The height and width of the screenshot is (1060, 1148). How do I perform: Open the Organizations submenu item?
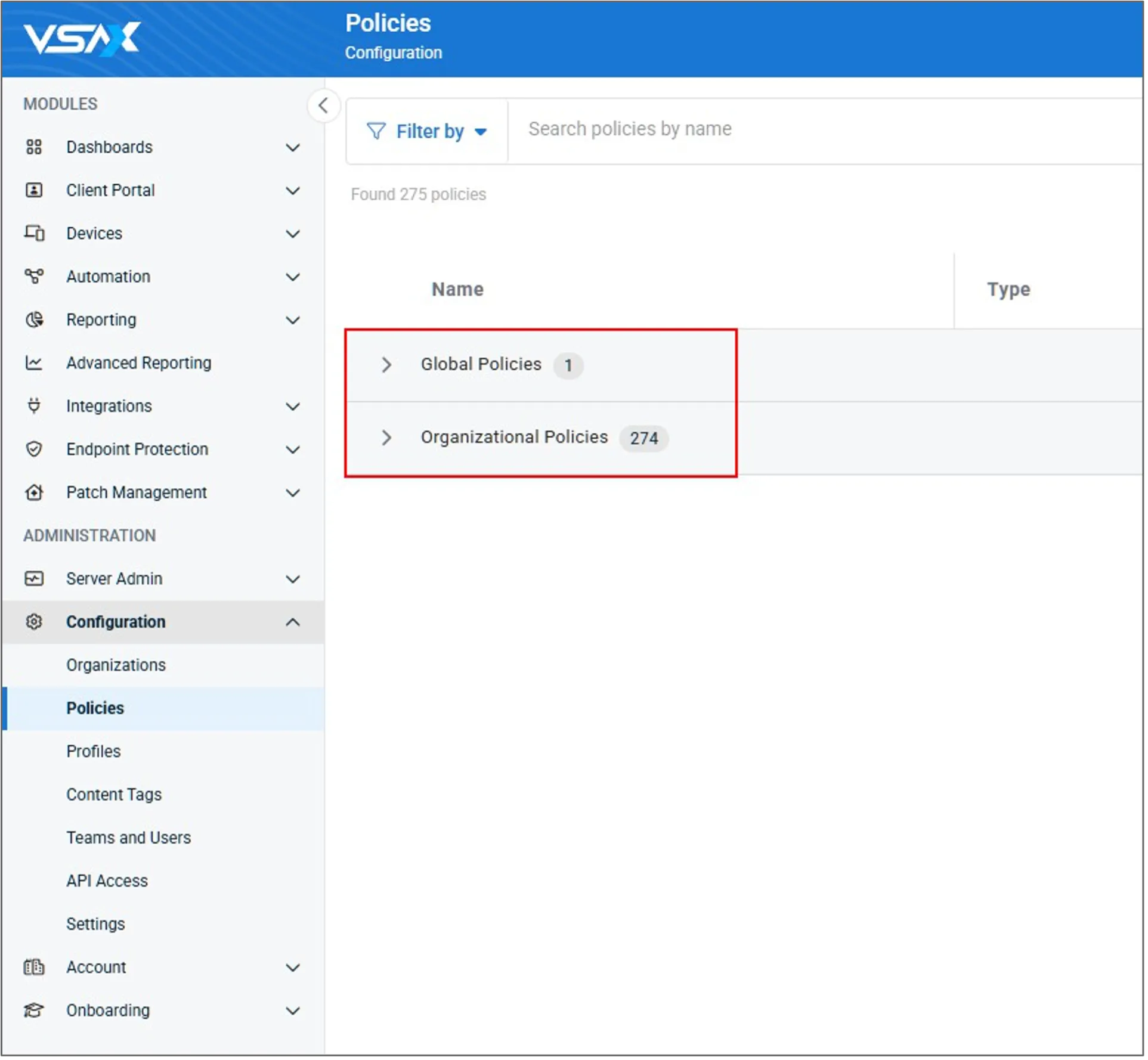pyautogui.click(x=116, y=665)
